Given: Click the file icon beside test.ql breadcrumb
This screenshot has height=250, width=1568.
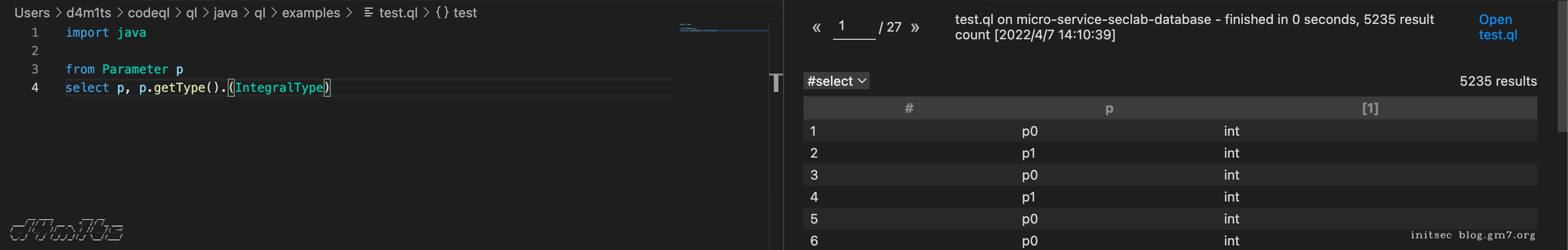Looking at the screenshot, I should coord(368,13).
